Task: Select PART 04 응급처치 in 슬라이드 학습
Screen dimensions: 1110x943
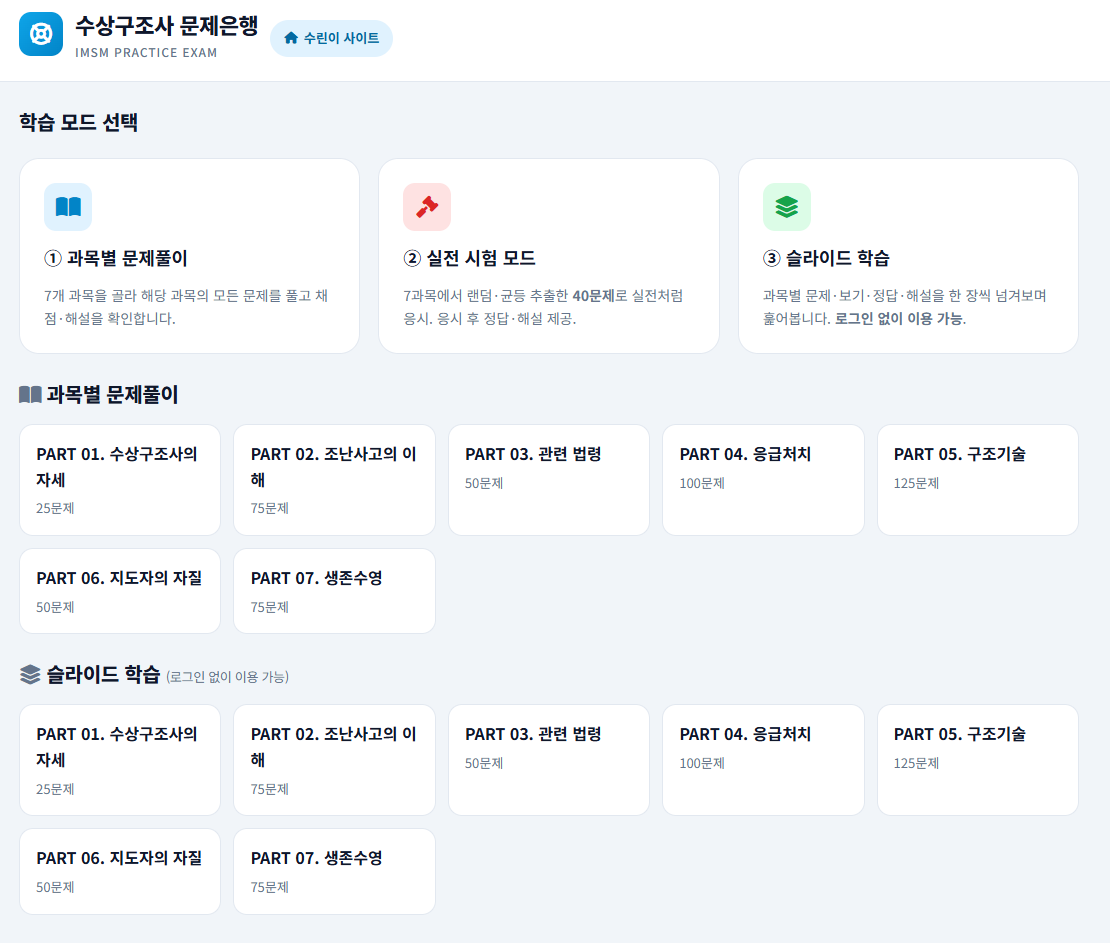Action: coord(763,760)
